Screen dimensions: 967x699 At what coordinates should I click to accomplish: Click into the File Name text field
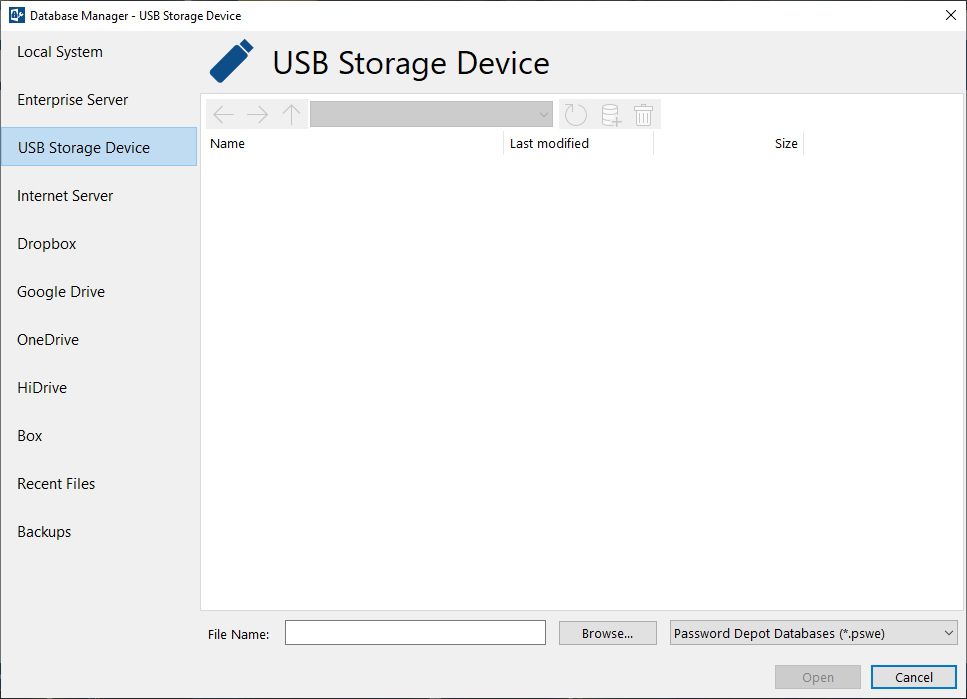coord(415,633)
